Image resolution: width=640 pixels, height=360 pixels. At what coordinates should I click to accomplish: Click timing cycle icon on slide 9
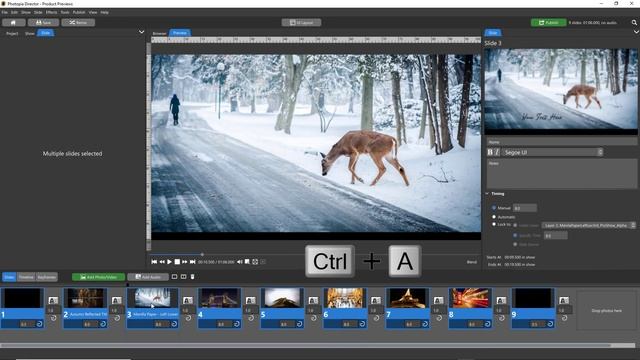[550, 324]
